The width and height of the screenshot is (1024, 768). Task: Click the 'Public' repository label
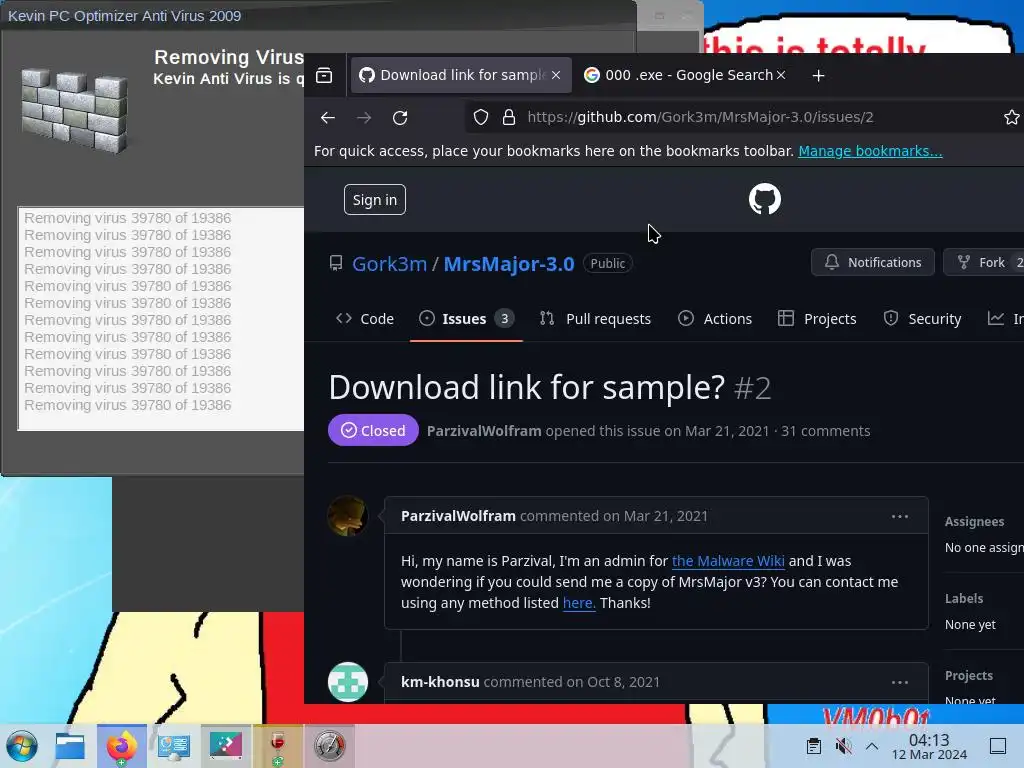pyautogui.click(x=607, y=263)
